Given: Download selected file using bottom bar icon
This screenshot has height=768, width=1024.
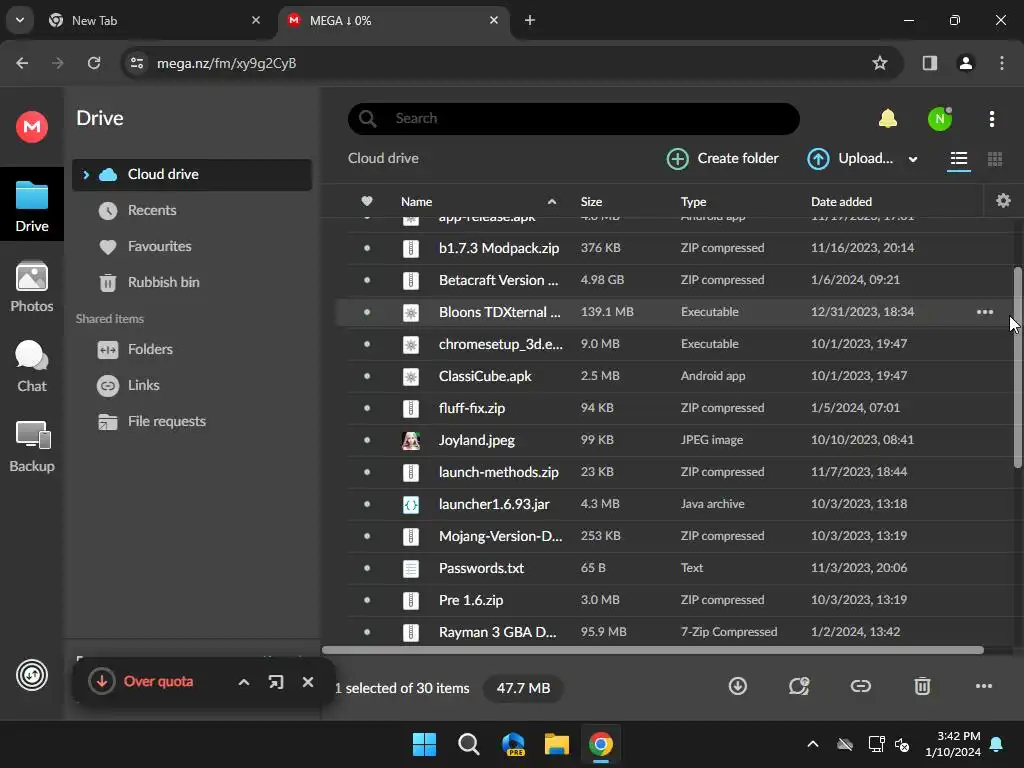Looking at the screenshot, I should pos(737,686).
